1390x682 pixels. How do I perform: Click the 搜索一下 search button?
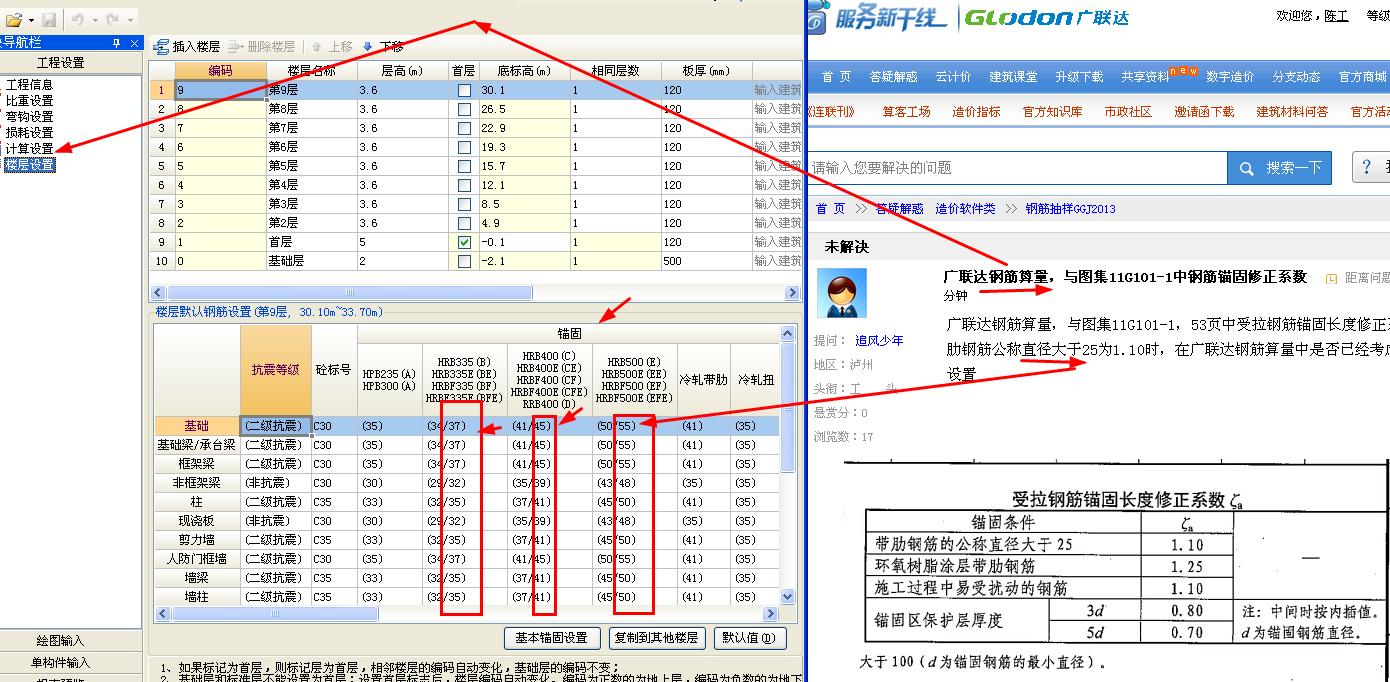(x=1280, y=168)
